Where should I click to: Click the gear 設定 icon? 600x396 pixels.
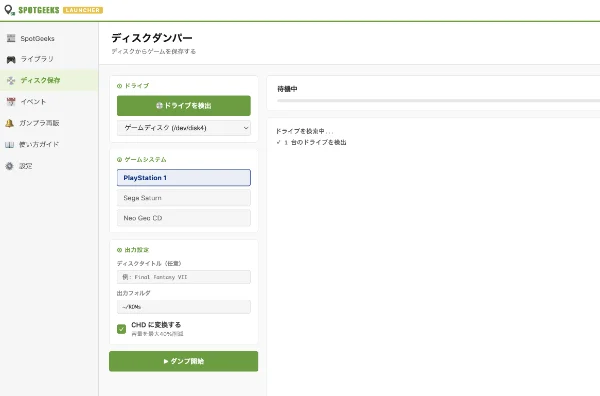[10, 166]
